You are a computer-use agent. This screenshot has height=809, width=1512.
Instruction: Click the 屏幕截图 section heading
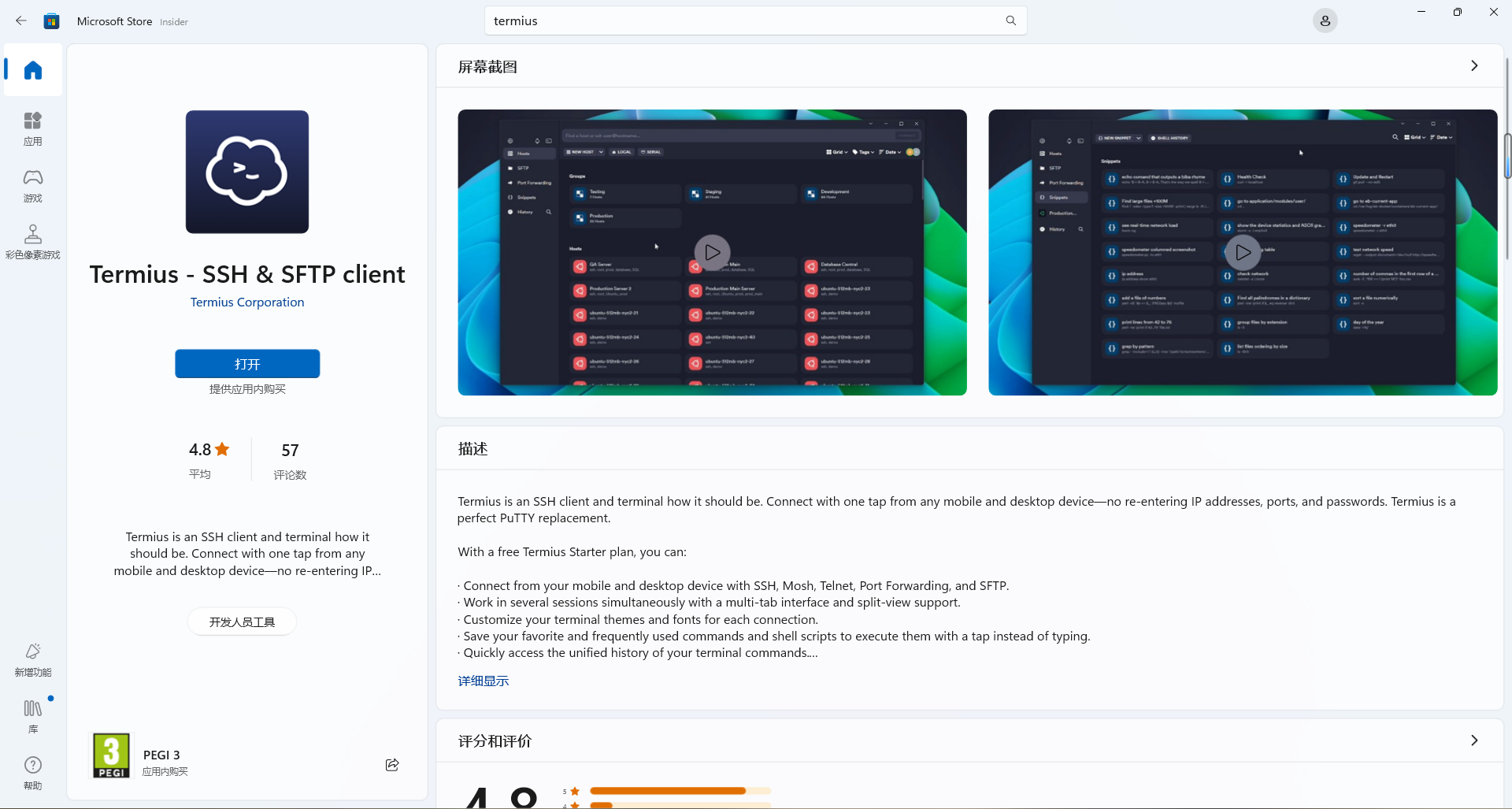pyautogui.click(x=487, y=67)
